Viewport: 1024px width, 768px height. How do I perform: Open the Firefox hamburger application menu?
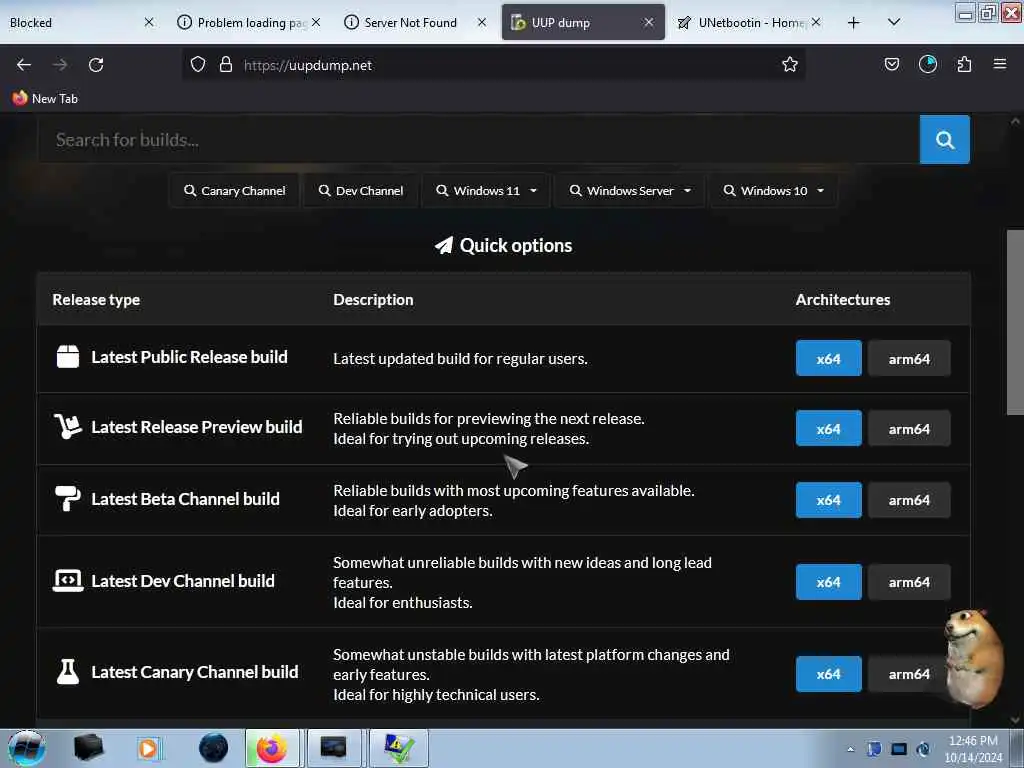click(999, 64)
